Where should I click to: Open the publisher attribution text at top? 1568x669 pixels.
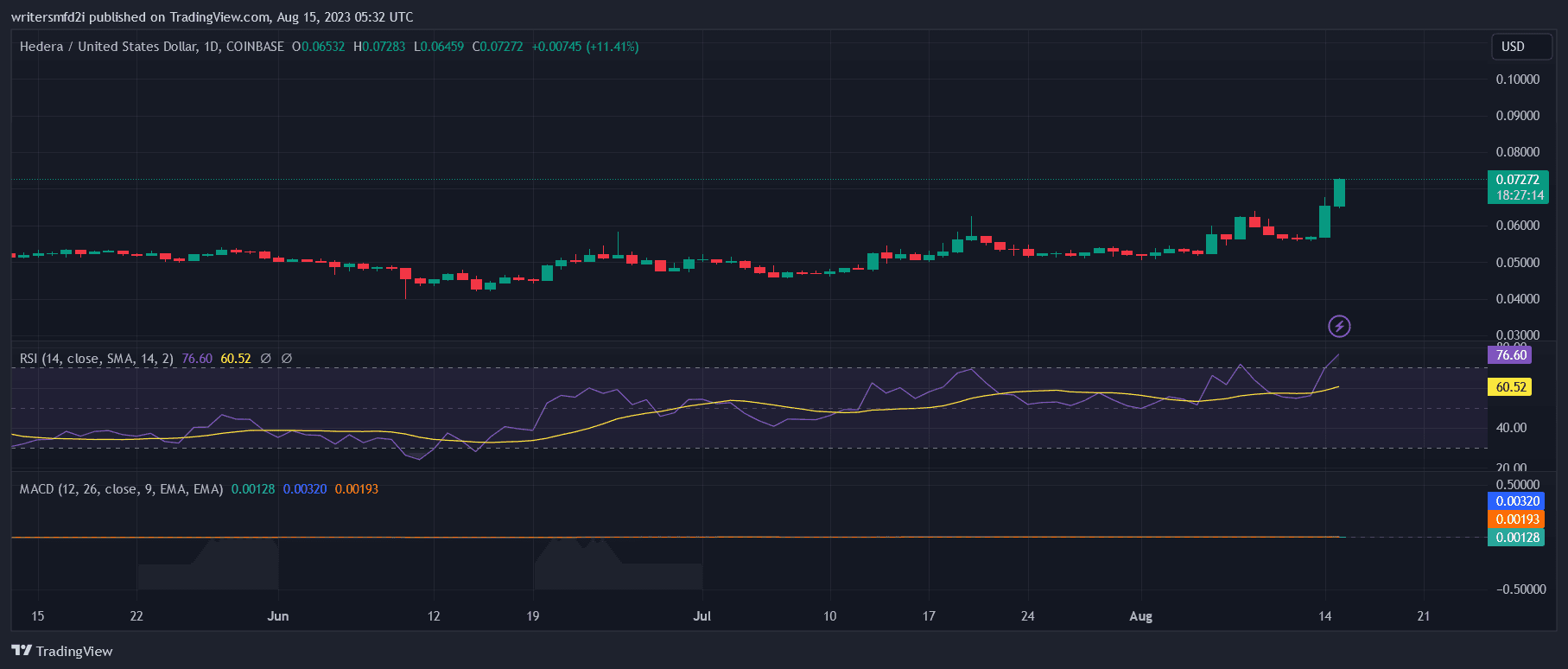212,16
